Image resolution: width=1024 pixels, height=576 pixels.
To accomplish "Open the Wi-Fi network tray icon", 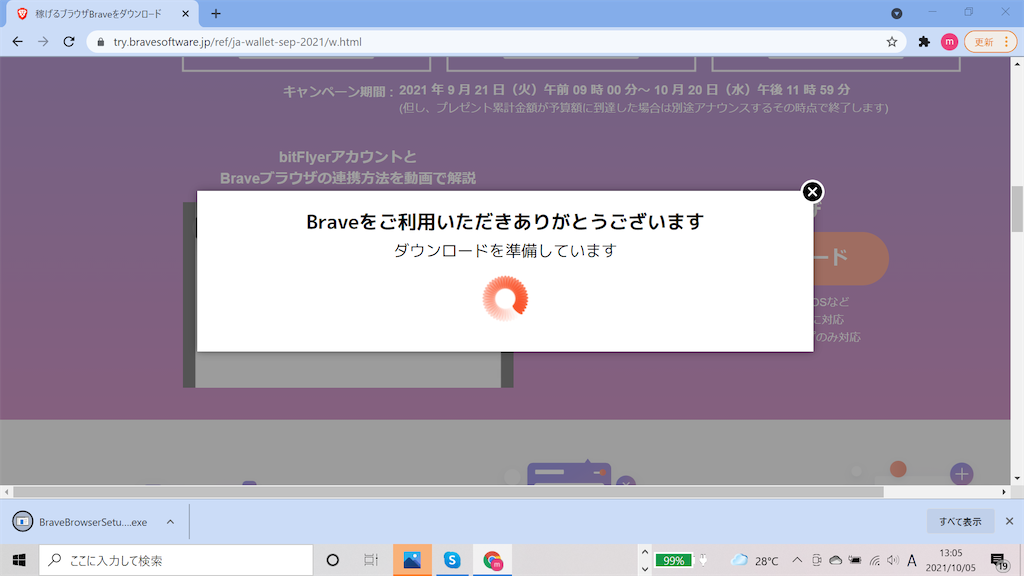I will (x=874, y=560).
